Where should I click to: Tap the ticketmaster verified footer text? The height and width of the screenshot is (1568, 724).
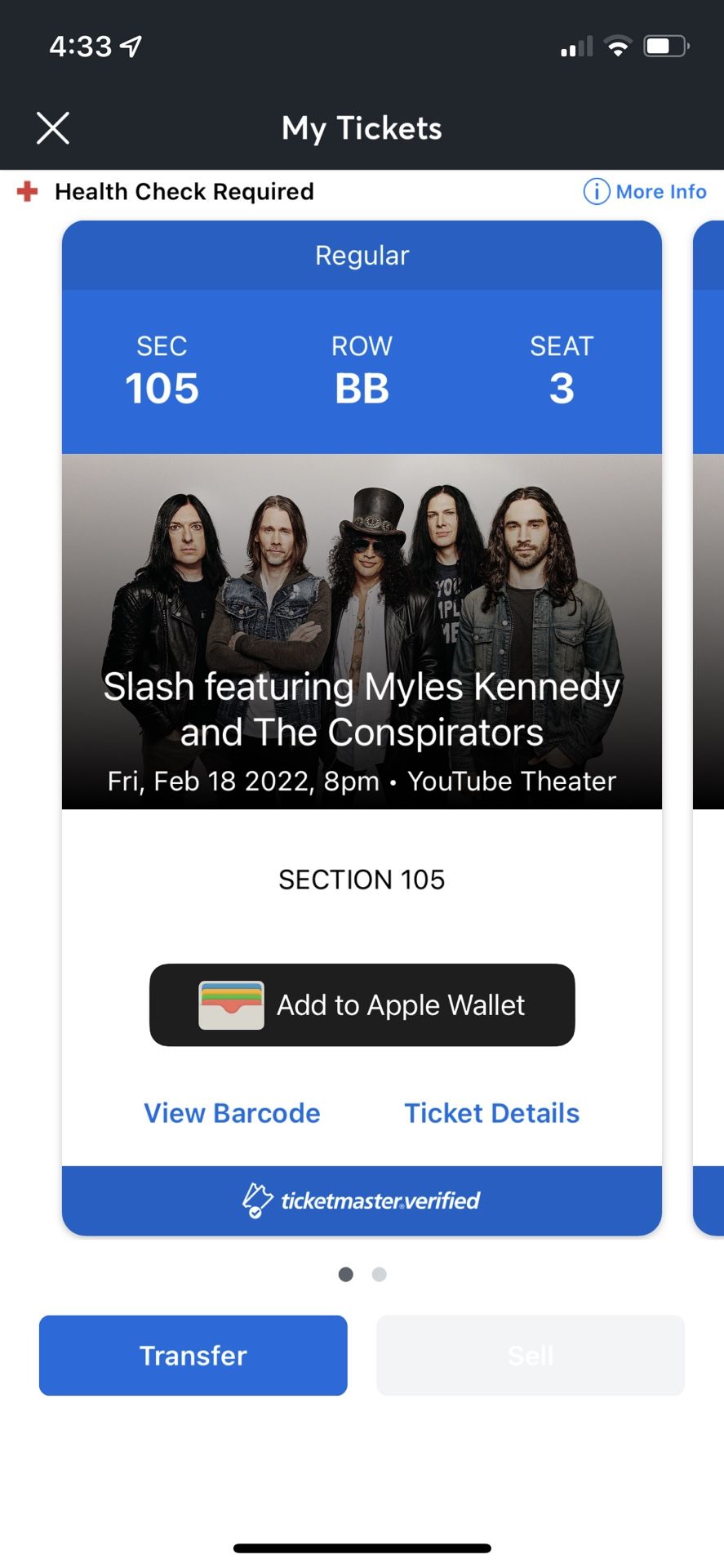point(380,1200)
